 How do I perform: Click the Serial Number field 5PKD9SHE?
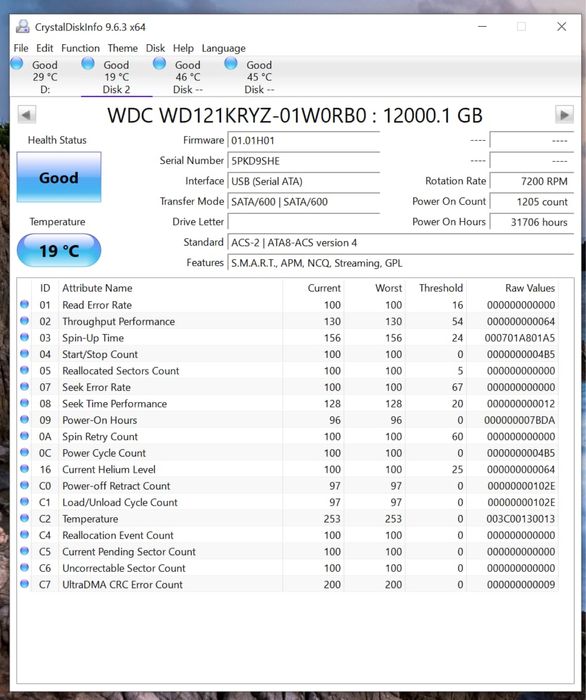(x=303, y=161)
